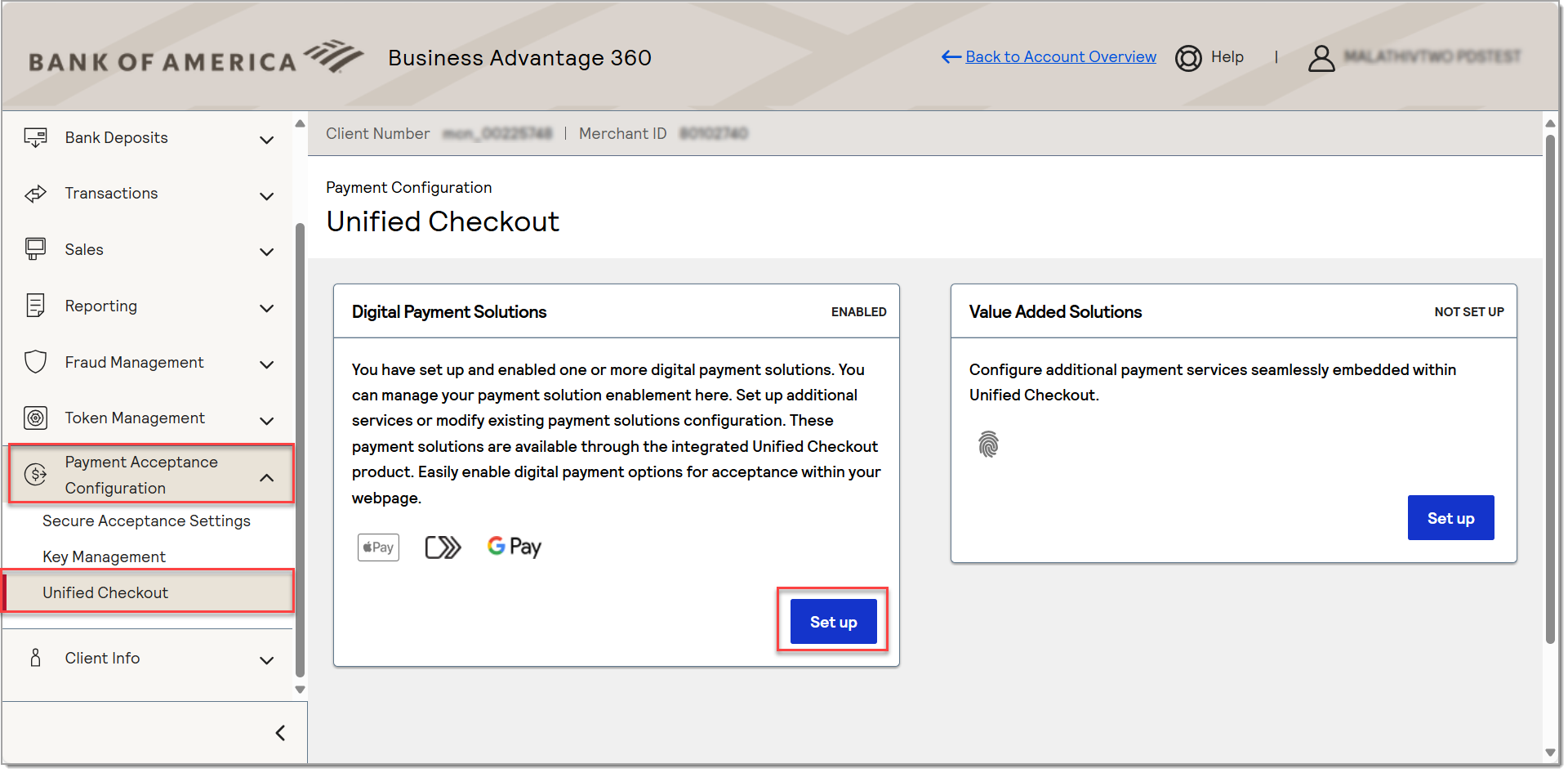Select Key Management in sidebar
Image resolution: width=1568 pixels, height=773 pixels.
[104, 557]
